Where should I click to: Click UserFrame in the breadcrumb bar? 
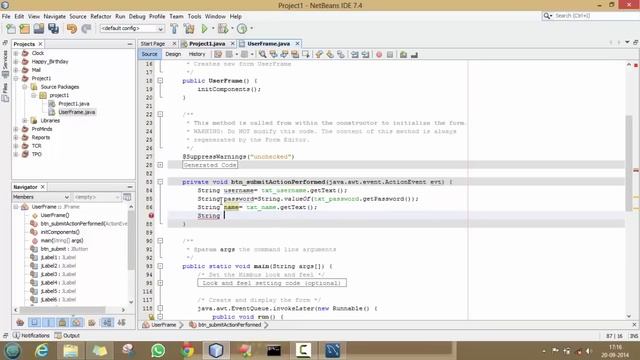point(160,325)
